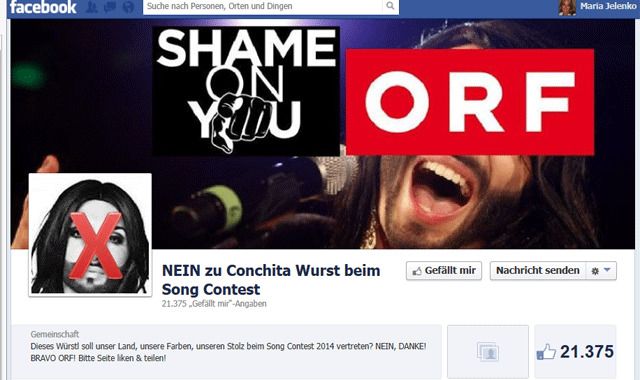Open the page cover photo
Image resolution: width=640 pixels, height=380 pixels.
point(322,134)
